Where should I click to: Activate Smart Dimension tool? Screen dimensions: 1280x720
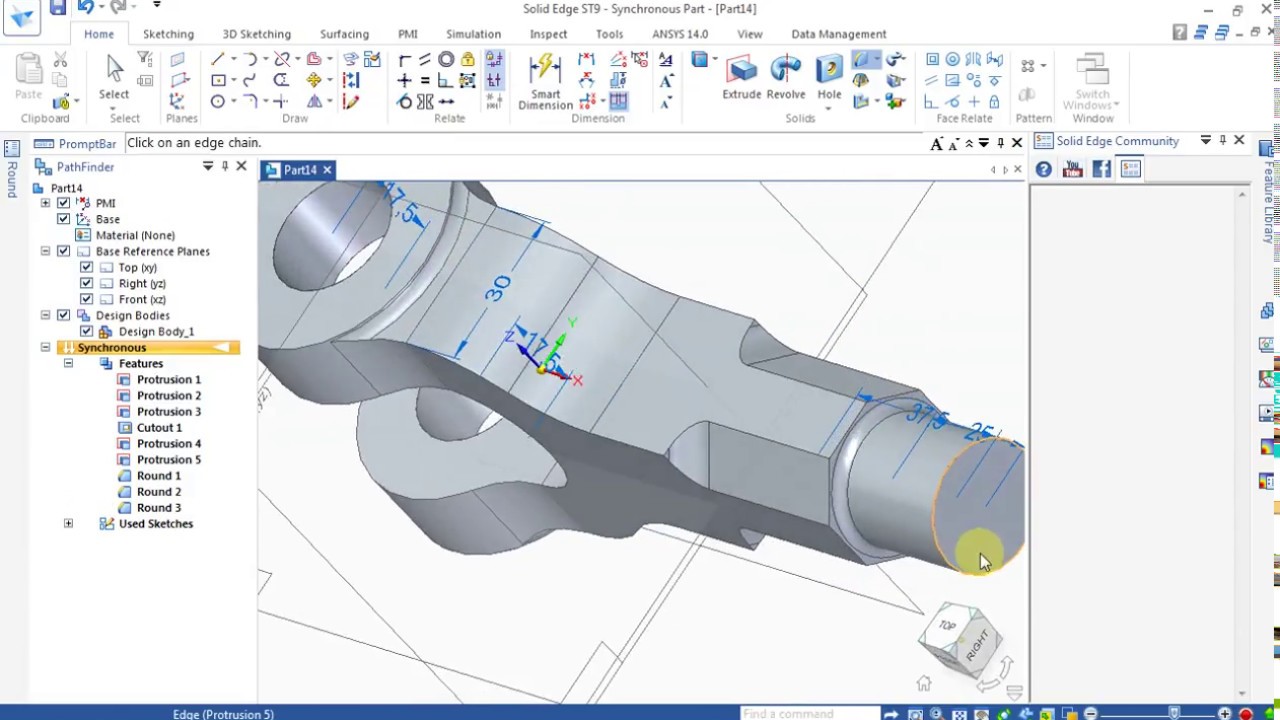tap(545, 80)
